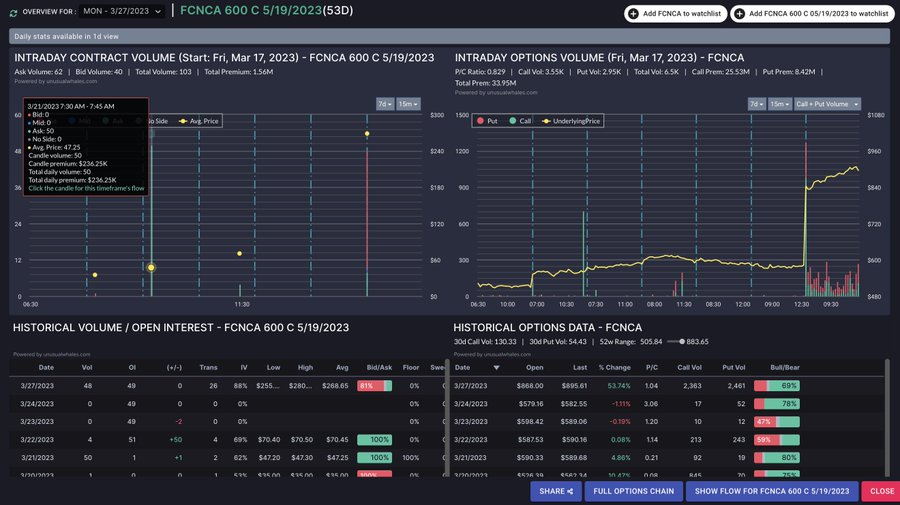Click the Open column header
This screenshot has width=900, height=505.
[x=534, y=367]
